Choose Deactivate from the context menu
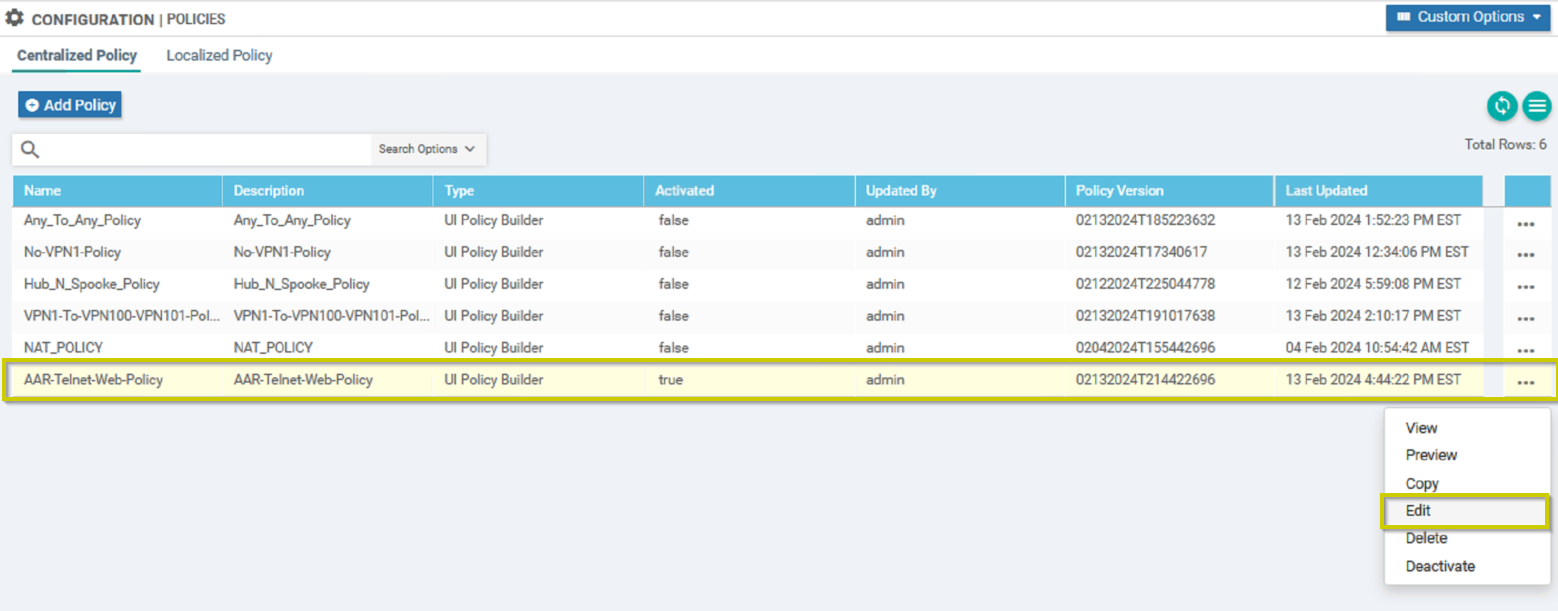The image size is (1558, 611). click(x=1440, y=566)
